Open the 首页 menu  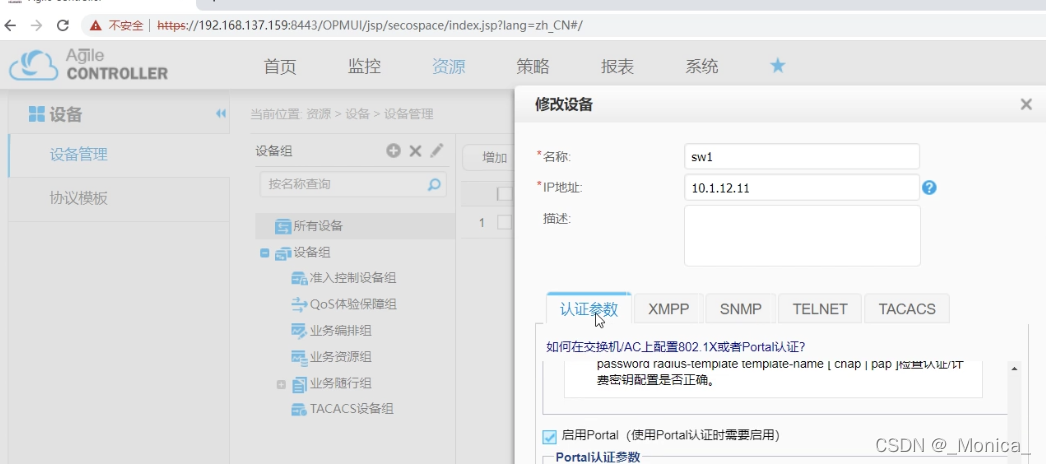click(x=280, y=66)
